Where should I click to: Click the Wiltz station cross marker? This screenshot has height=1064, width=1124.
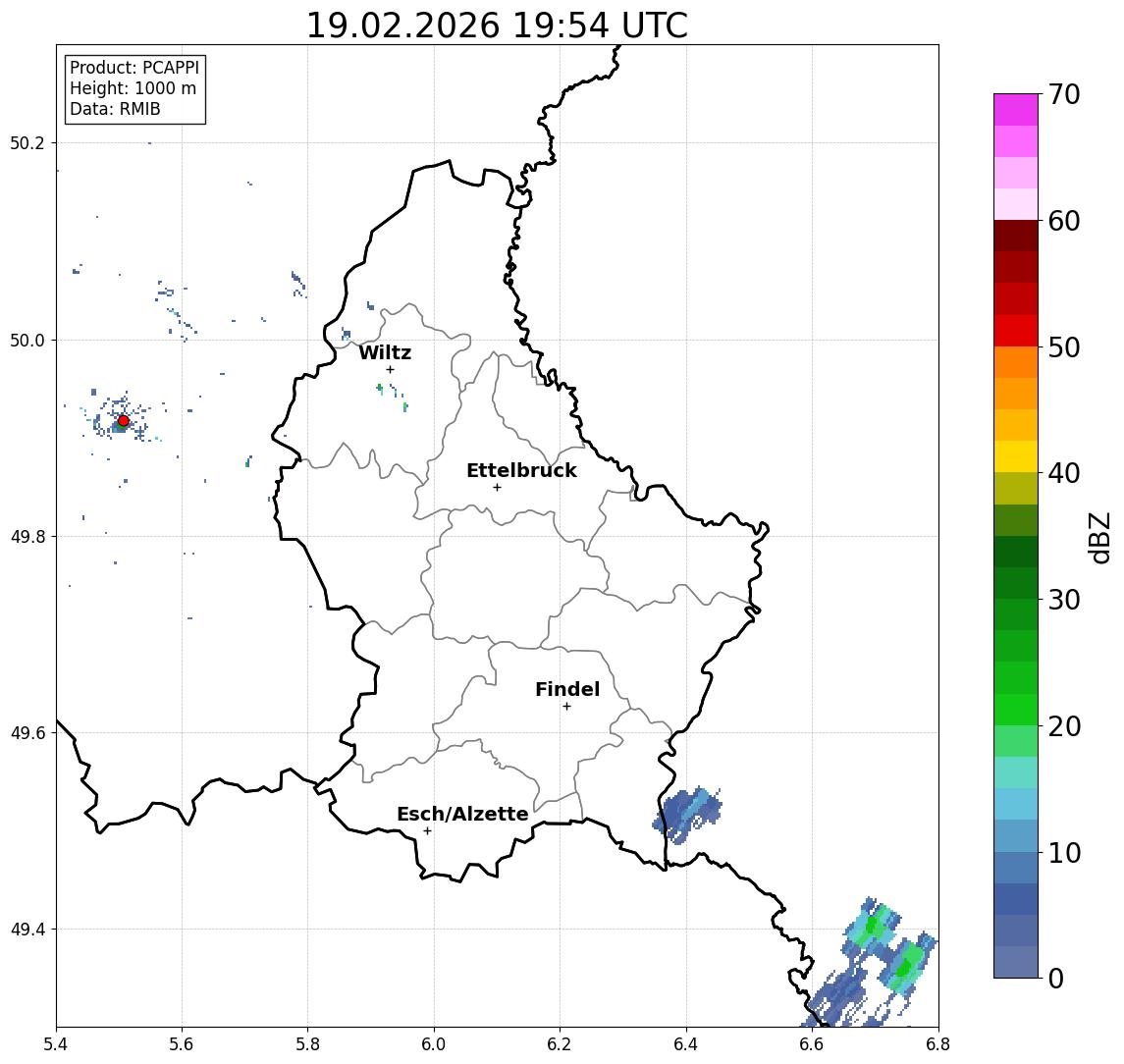point(390,369)
